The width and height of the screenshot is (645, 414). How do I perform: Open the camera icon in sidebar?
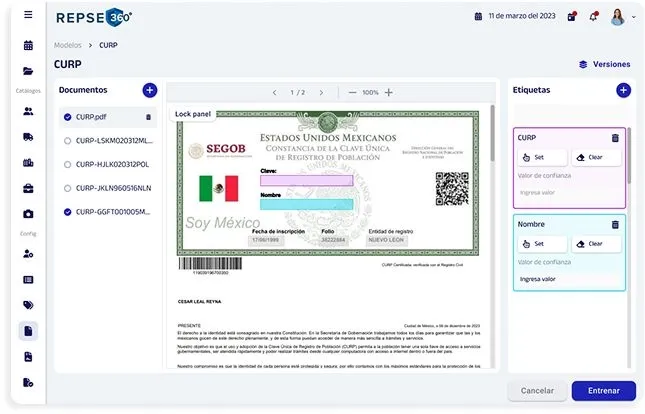[28, 214]
